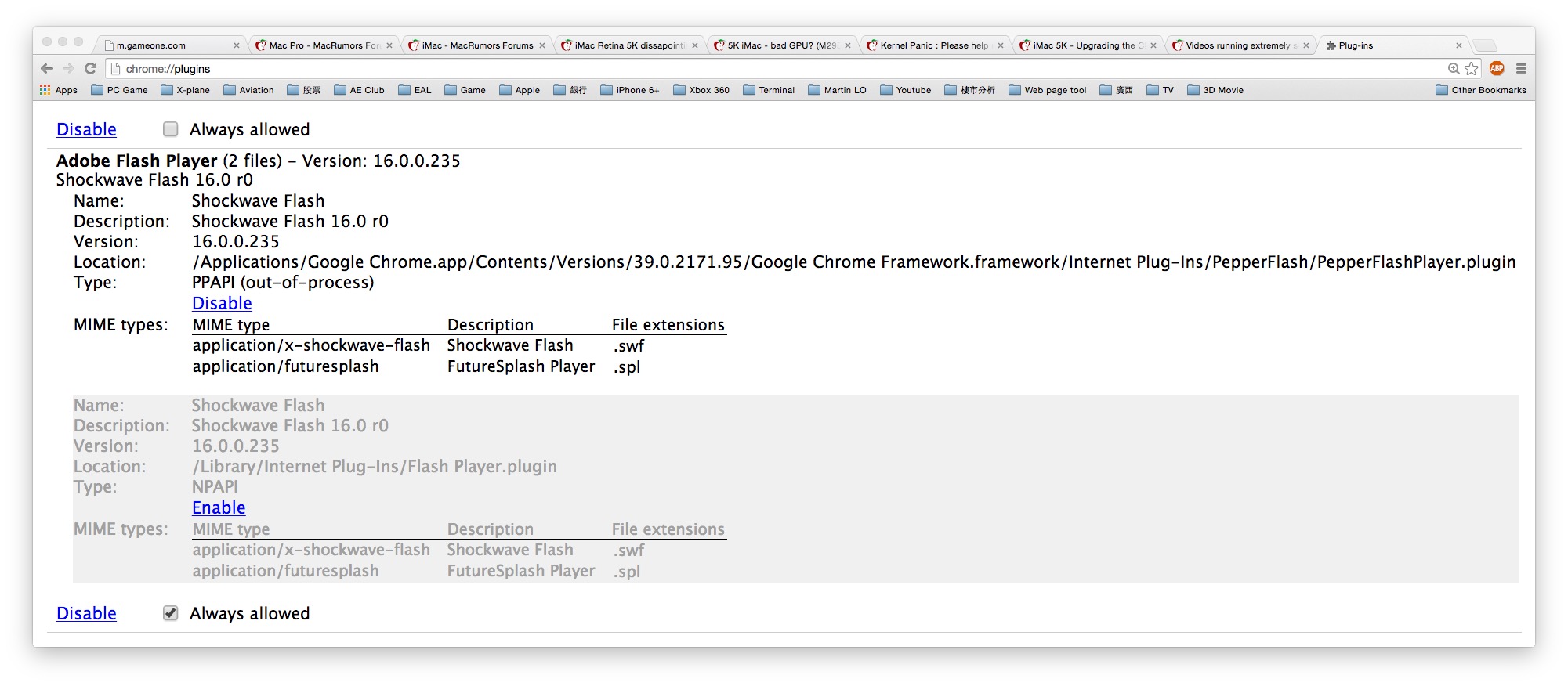The height and width of the screenshot is (686, 1568).
Task: Open the Game bookmarks folder
Action: 465,90
